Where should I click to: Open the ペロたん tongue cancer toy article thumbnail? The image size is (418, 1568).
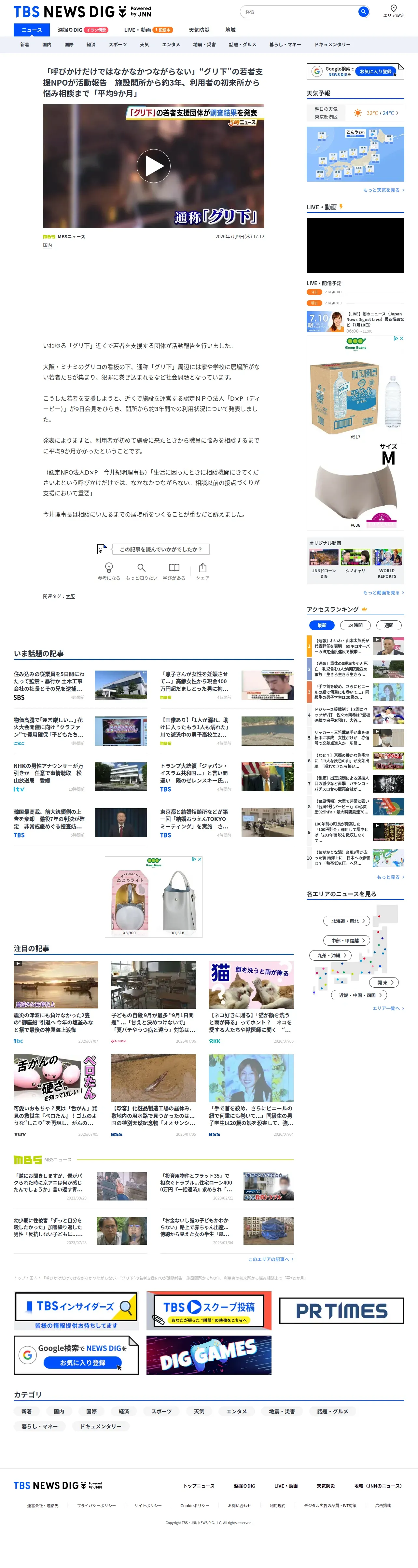pos(56,1078)
